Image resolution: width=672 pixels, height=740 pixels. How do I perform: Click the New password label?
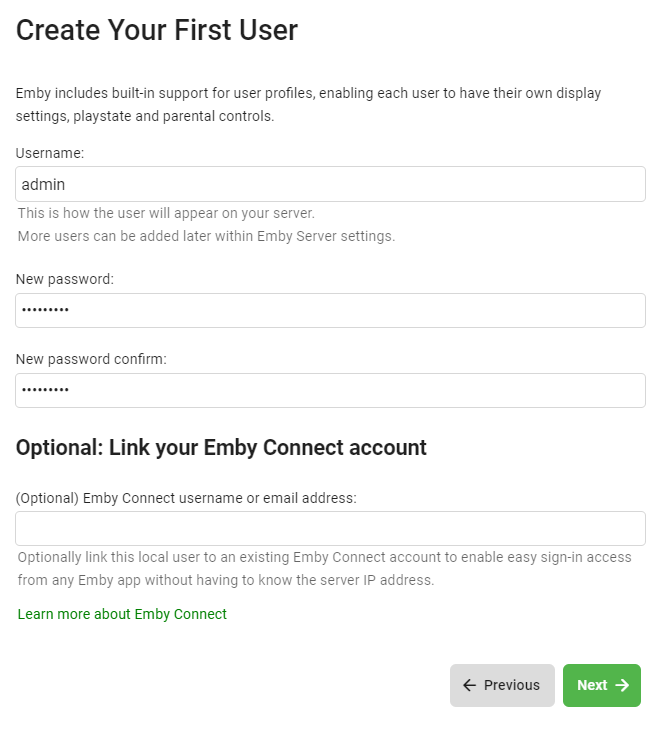(x=65, y=279)
